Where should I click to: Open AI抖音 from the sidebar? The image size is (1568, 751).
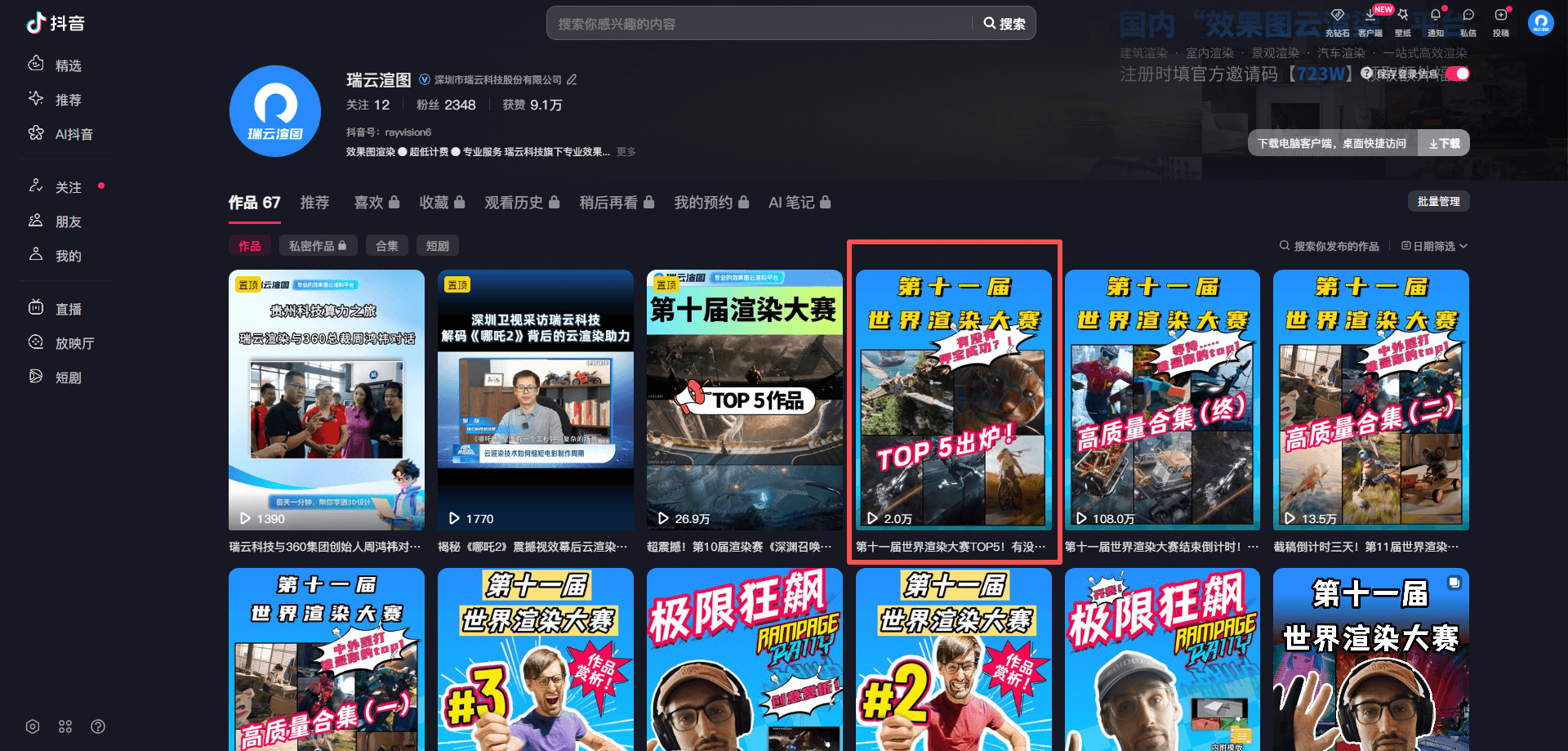pyautogui.click(x=60, y=134)
